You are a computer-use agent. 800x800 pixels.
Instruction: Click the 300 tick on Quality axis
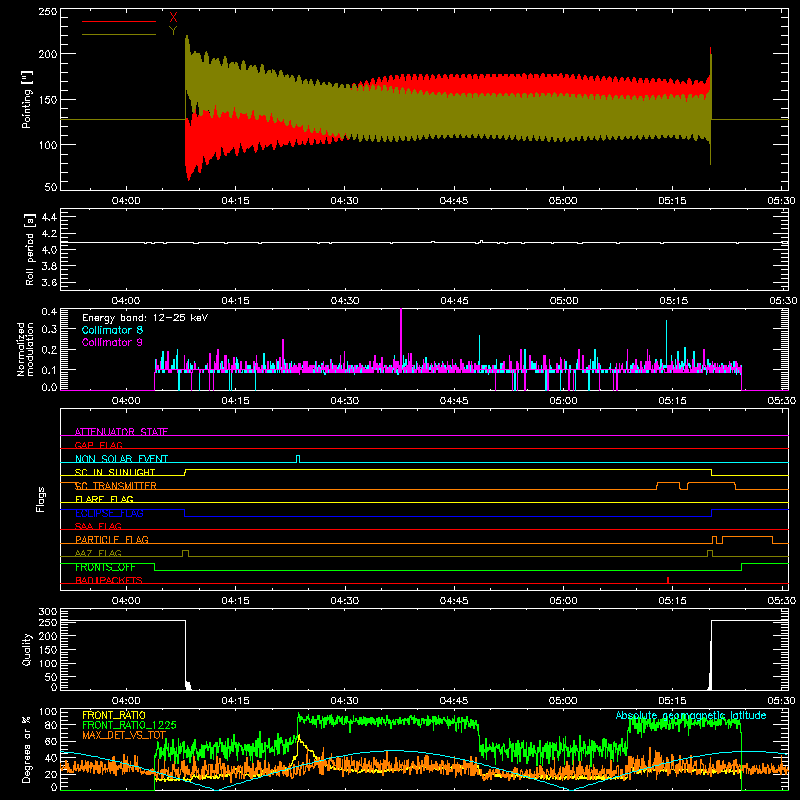pyautogui.click(x=48, y=612)
